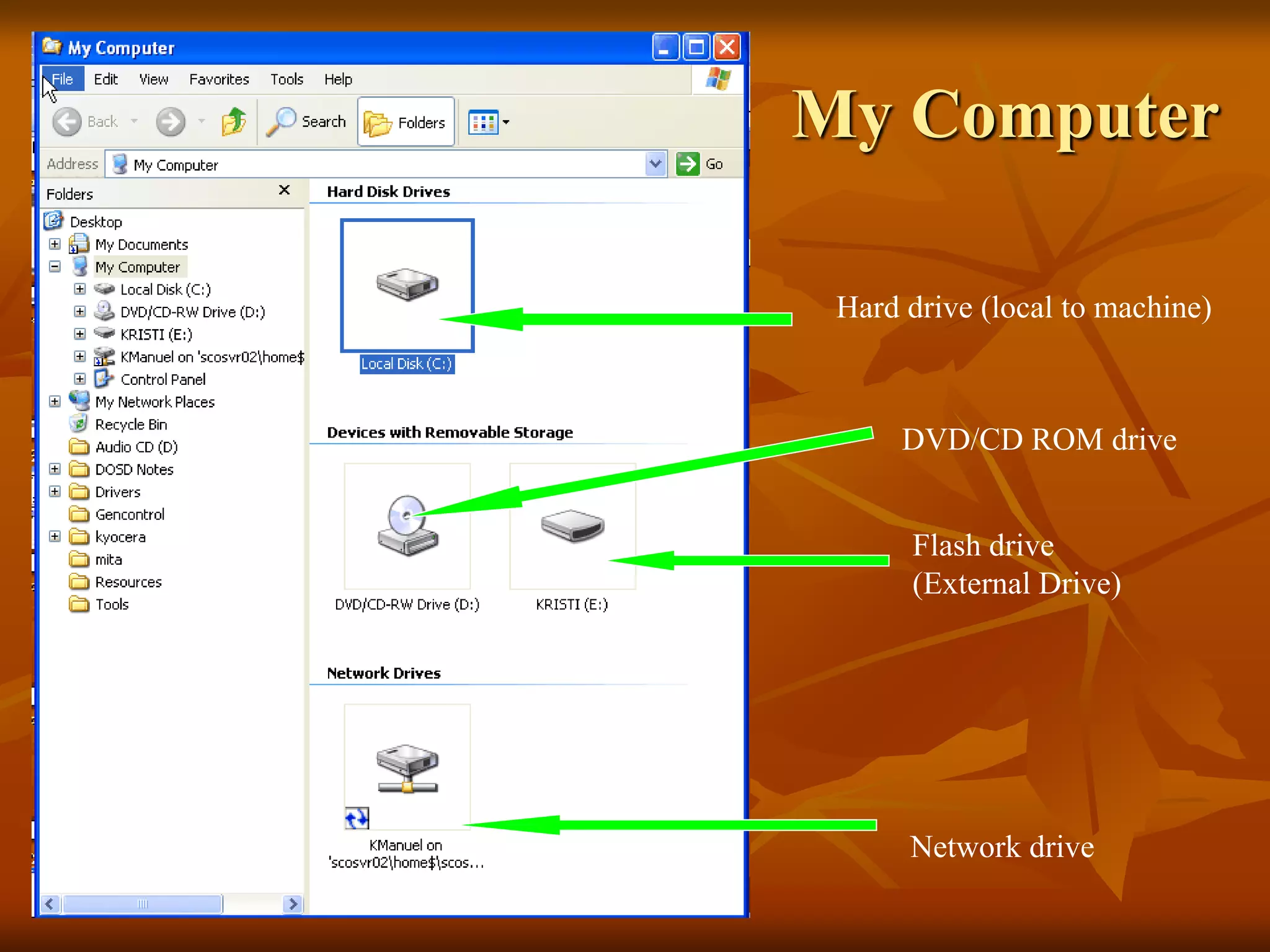This screenshot has width=1270, height=952.
Task: Minimize the My Computer window
Action: click(x=665, y=47)
